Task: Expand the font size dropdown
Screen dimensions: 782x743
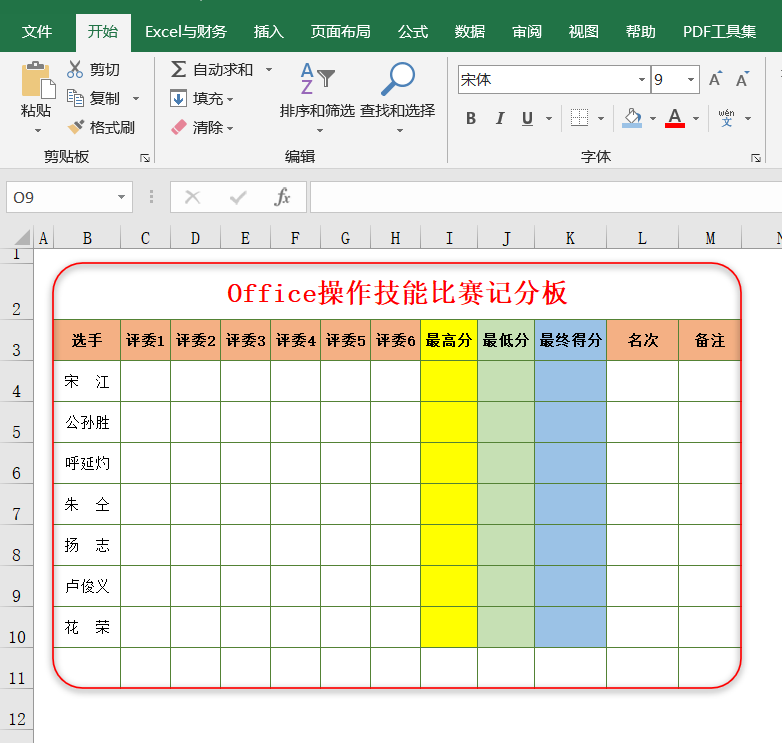Action: 691,80
